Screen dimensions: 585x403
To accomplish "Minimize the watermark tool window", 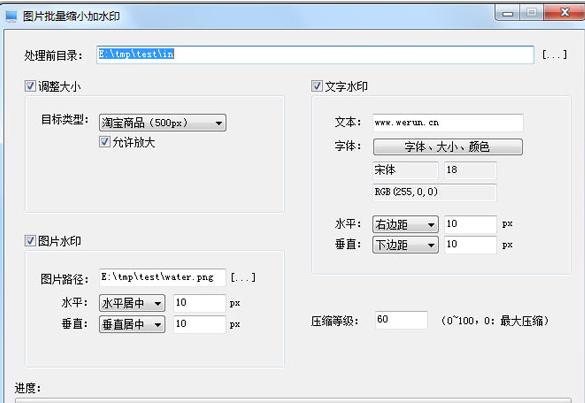I will 507,13.
